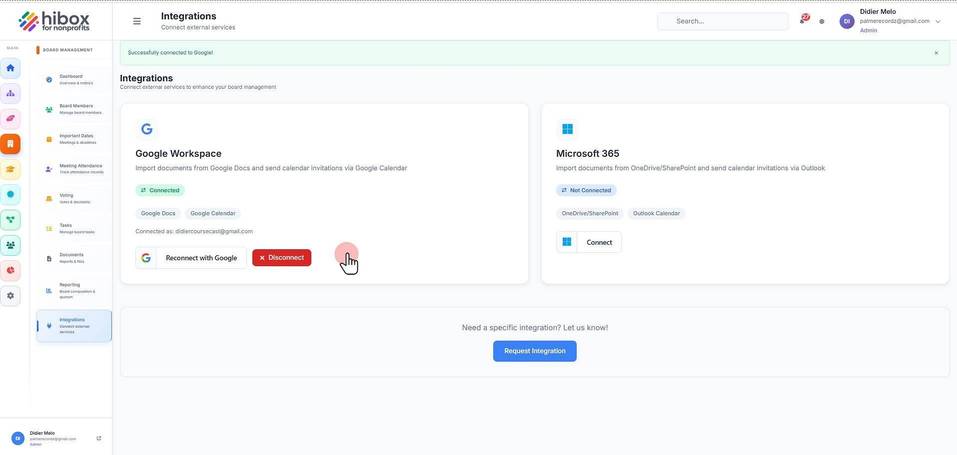Image resolution: width=957 pixels, height=455 pixels.
Task: Open the teal circle module icon
Action: (10, 194)
